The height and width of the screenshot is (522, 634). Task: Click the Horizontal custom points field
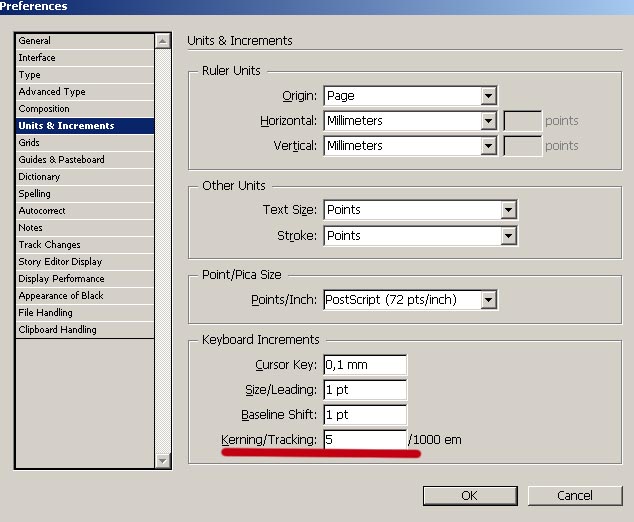522,121
